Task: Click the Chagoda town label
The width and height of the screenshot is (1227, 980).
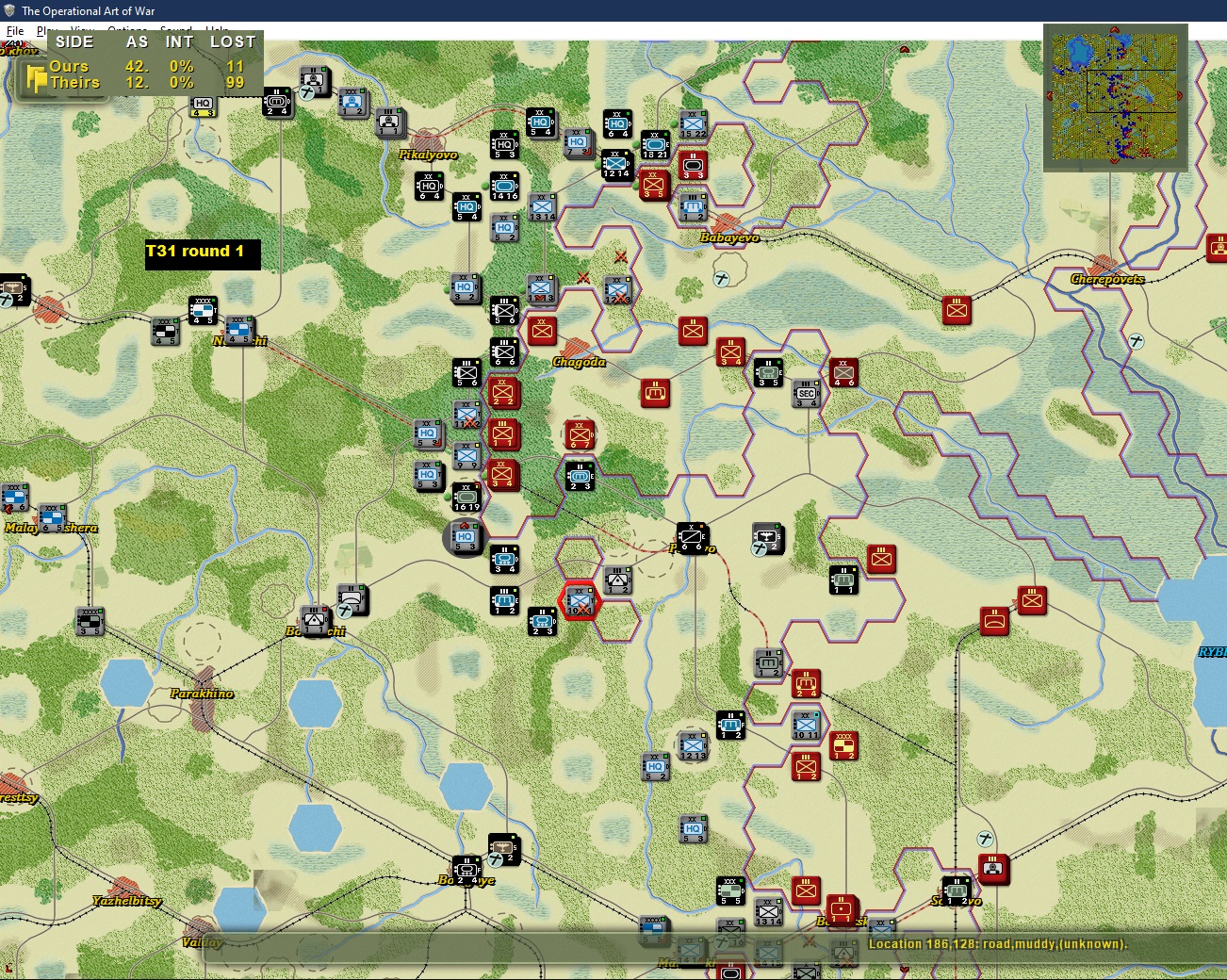Action: point(579,362)
